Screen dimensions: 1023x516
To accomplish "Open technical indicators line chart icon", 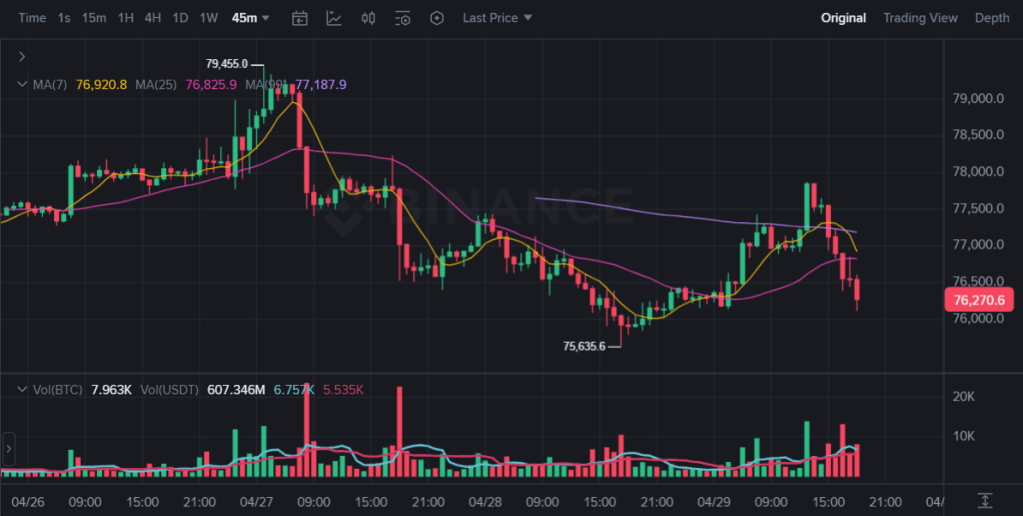I will point(334,18).
